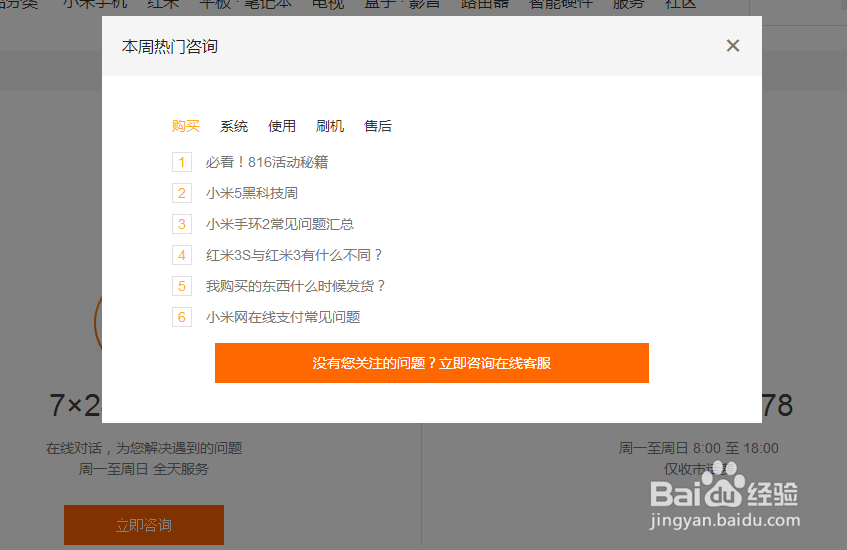Open 小米网在线支付常见问题 link
The height and width of the screenshot is (550, 847).
point(283,317)
